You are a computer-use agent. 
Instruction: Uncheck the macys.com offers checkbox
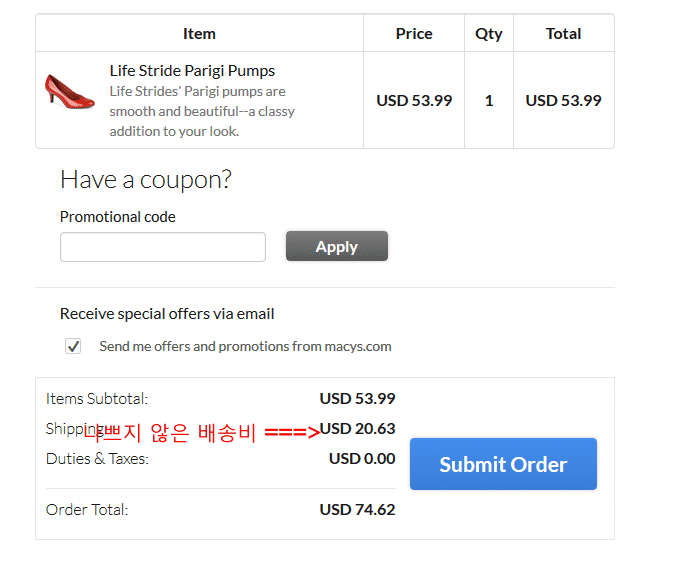pyautogui.click(x=73, y=346)
